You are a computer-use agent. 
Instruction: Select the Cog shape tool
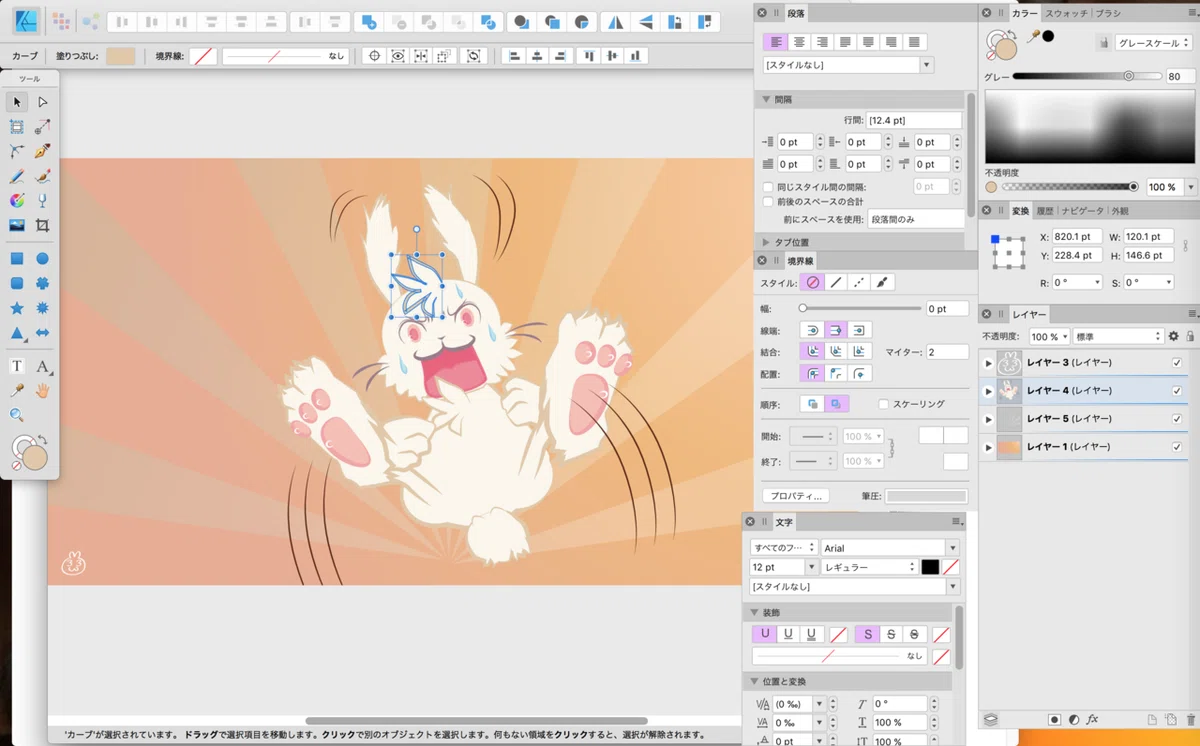[43, 284]
